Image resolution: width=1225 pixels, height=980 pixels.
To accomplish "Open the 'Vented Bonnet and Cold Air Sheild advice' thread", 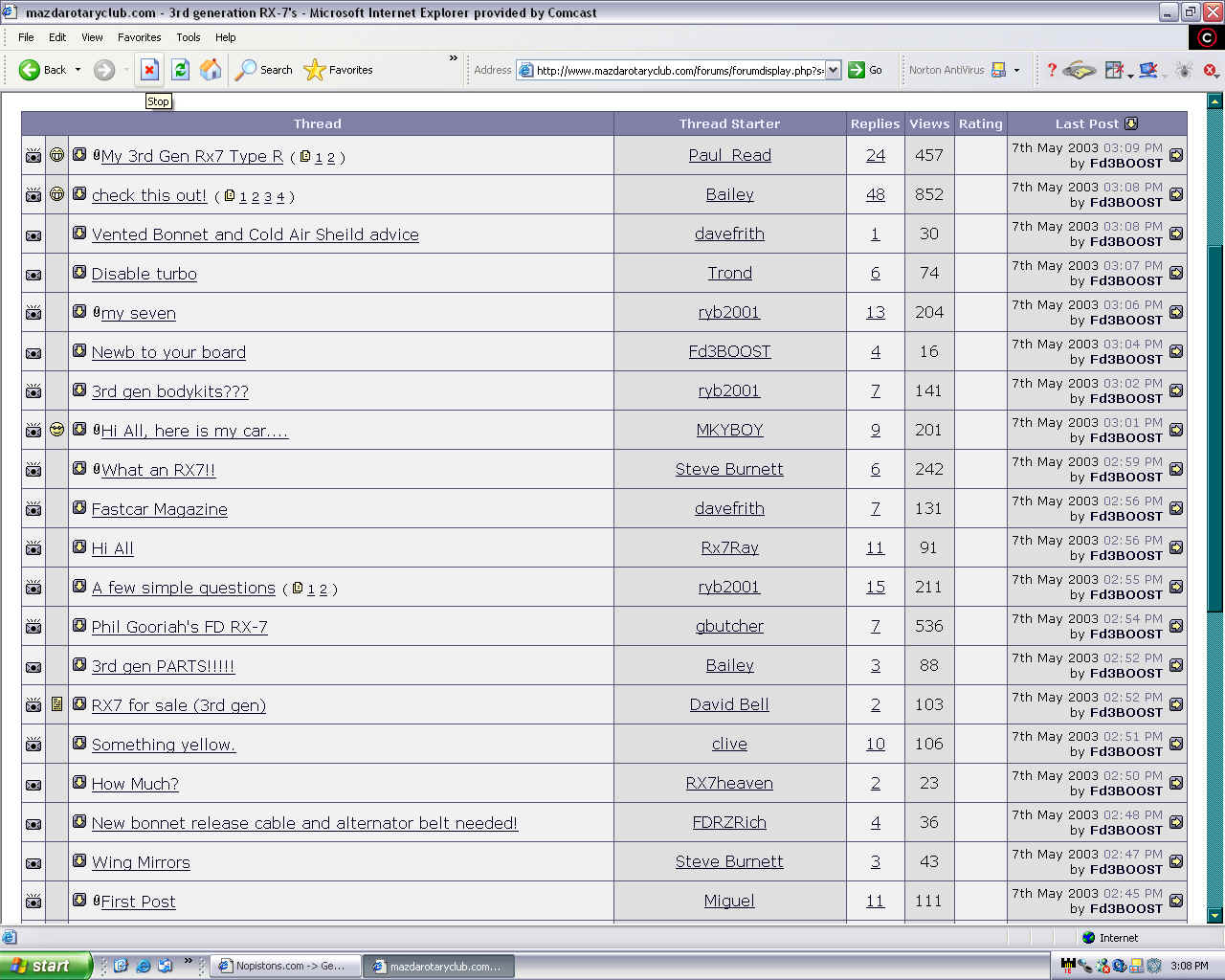I will (x=255, y=234).
